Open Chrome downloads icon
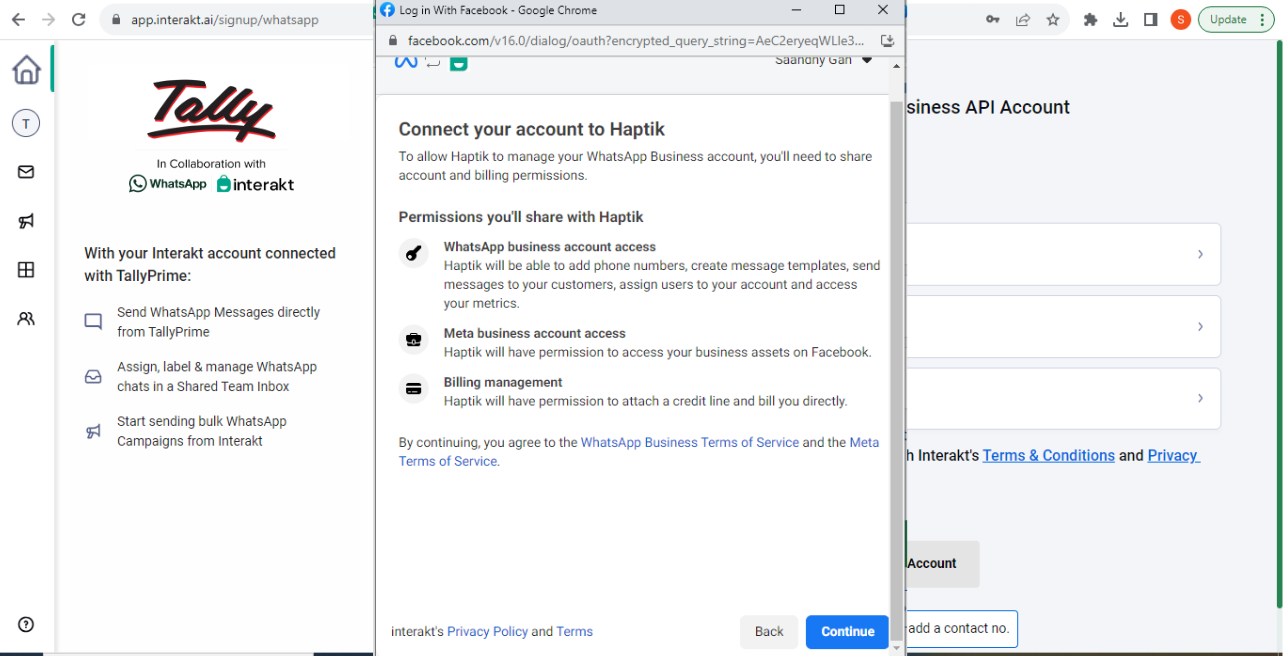The width and height of the screenshot is (1286, 656). [x=1121, y=19]
